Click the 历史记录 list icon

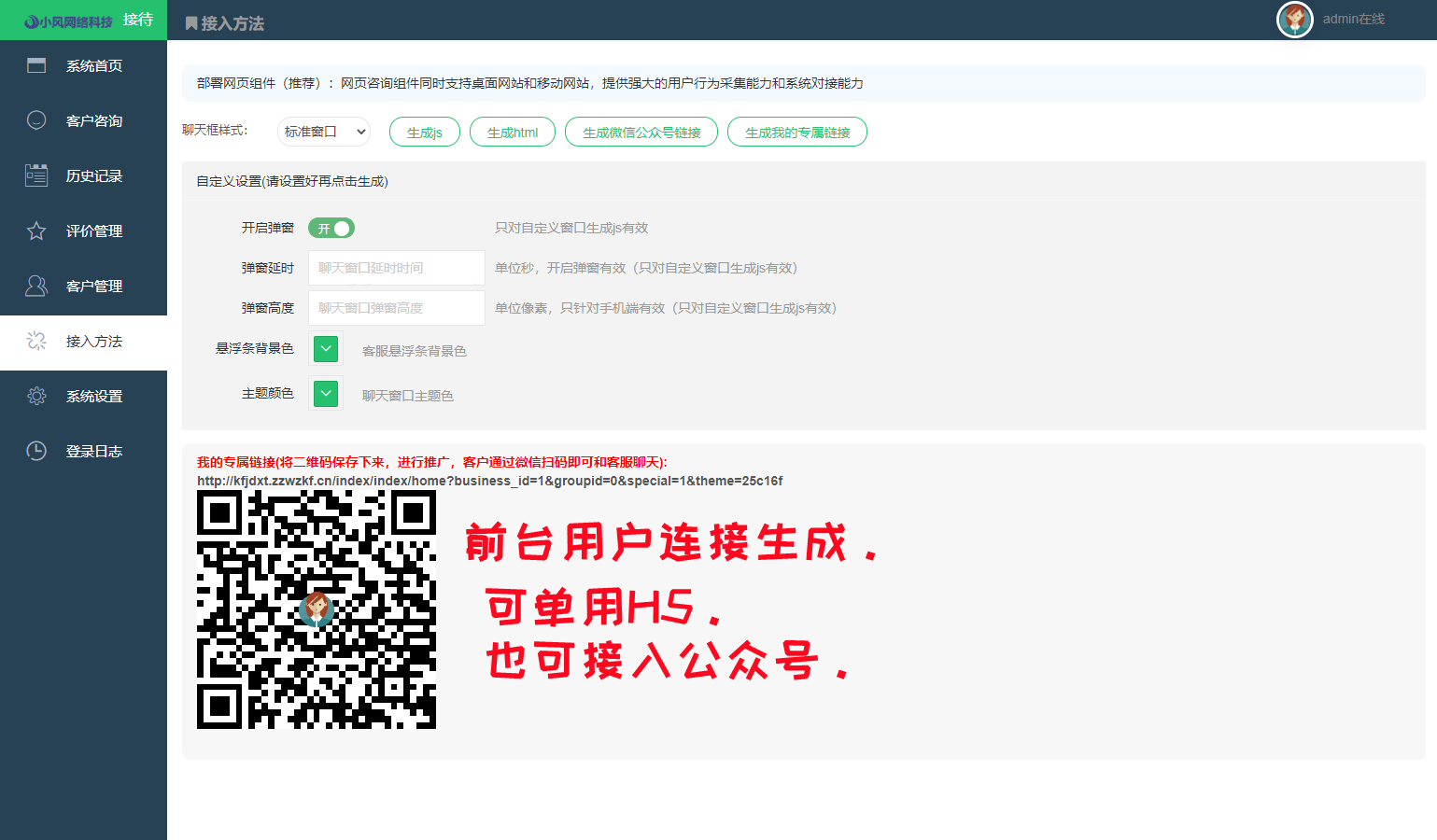coord(36,175)
